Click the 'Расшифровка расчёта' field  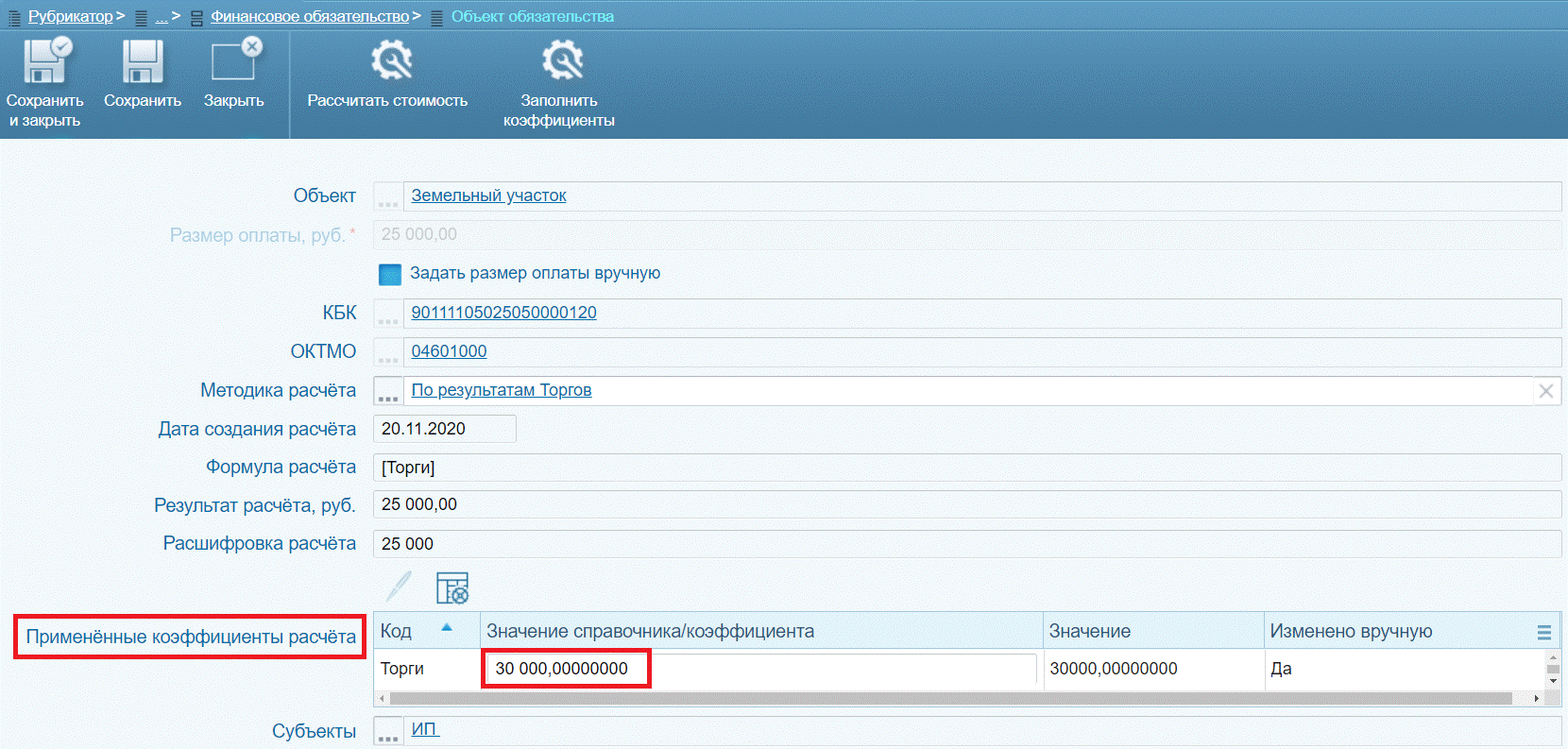967,544
